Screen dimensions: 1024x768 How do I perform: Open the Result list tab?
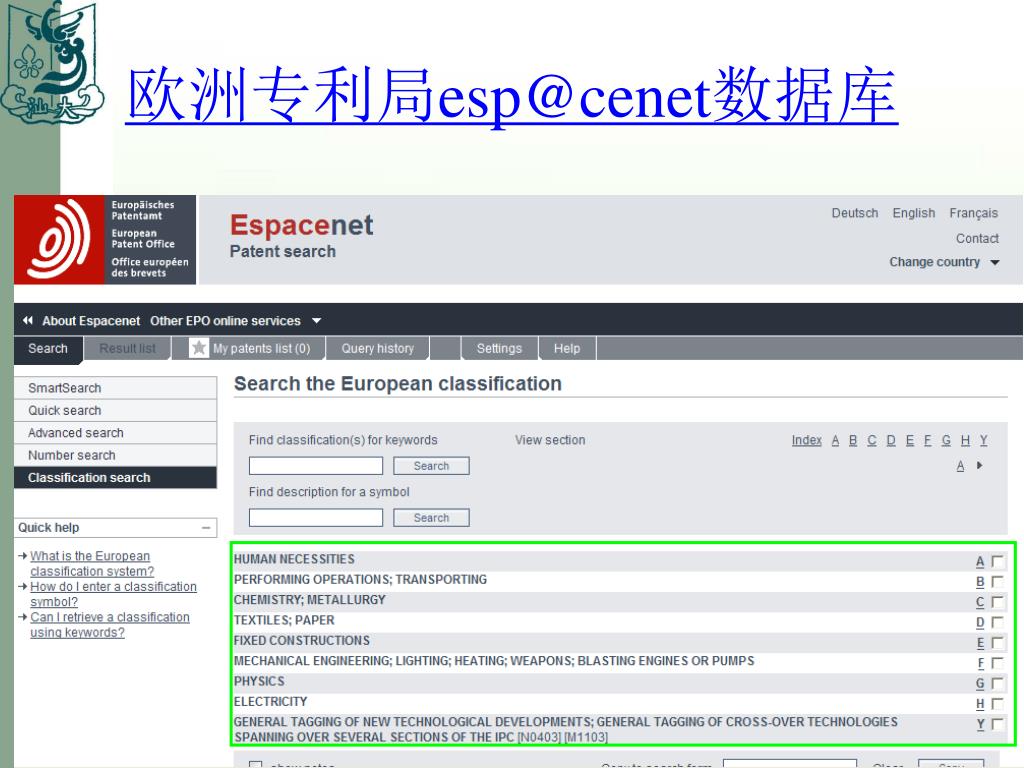click(x=127, y=348)
